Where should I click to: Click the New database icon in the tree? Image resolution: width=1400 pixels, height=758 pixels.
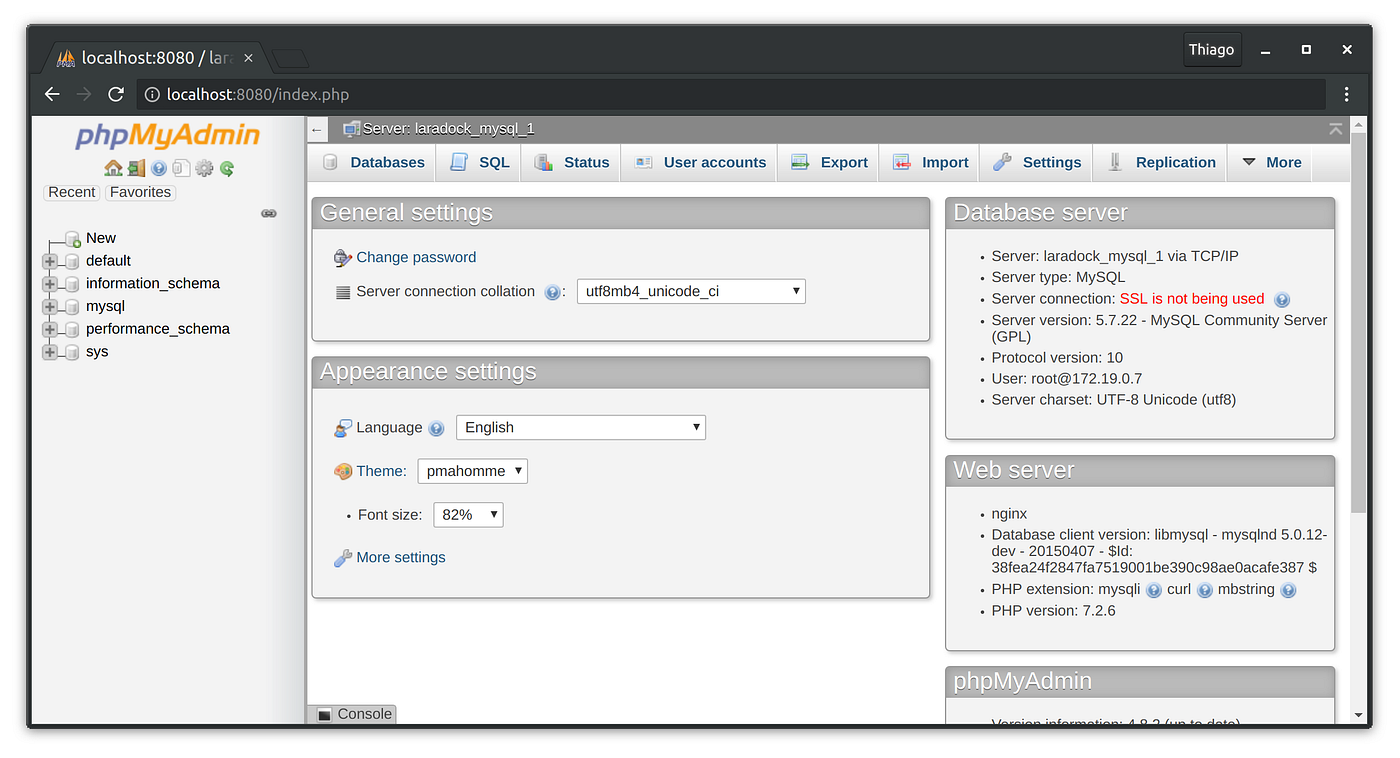click(72, 238)
